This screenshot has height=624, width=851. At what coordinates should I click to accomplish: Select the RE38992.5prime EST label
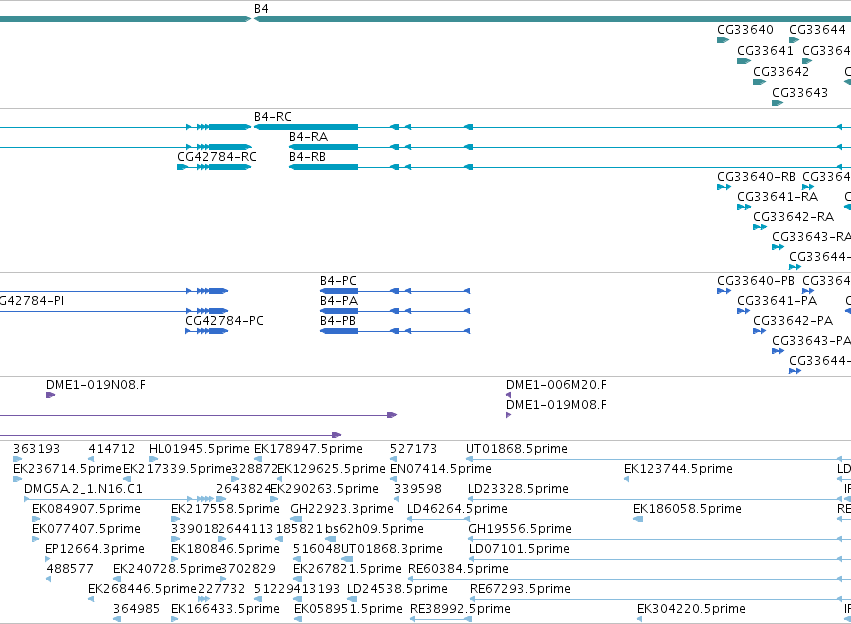(x=460, y=610)
